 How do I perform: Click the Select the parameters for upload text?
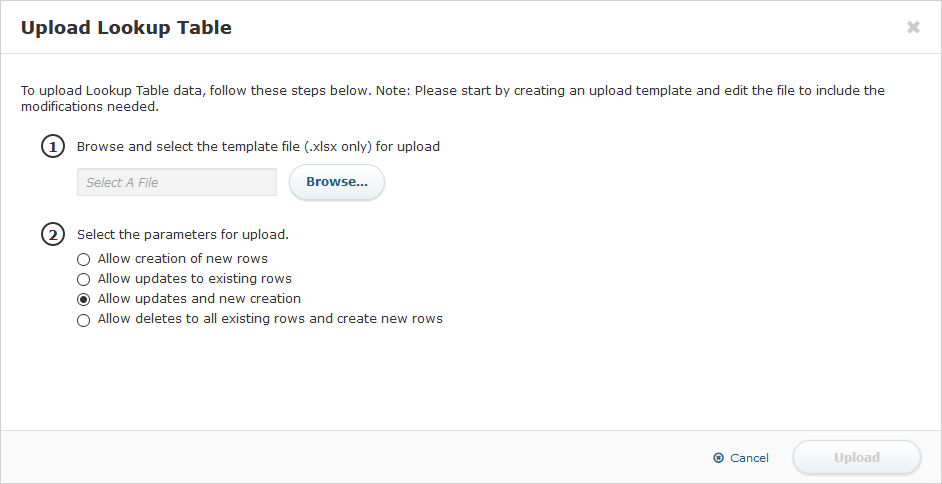pyautogui.click(x=183, y=236)
